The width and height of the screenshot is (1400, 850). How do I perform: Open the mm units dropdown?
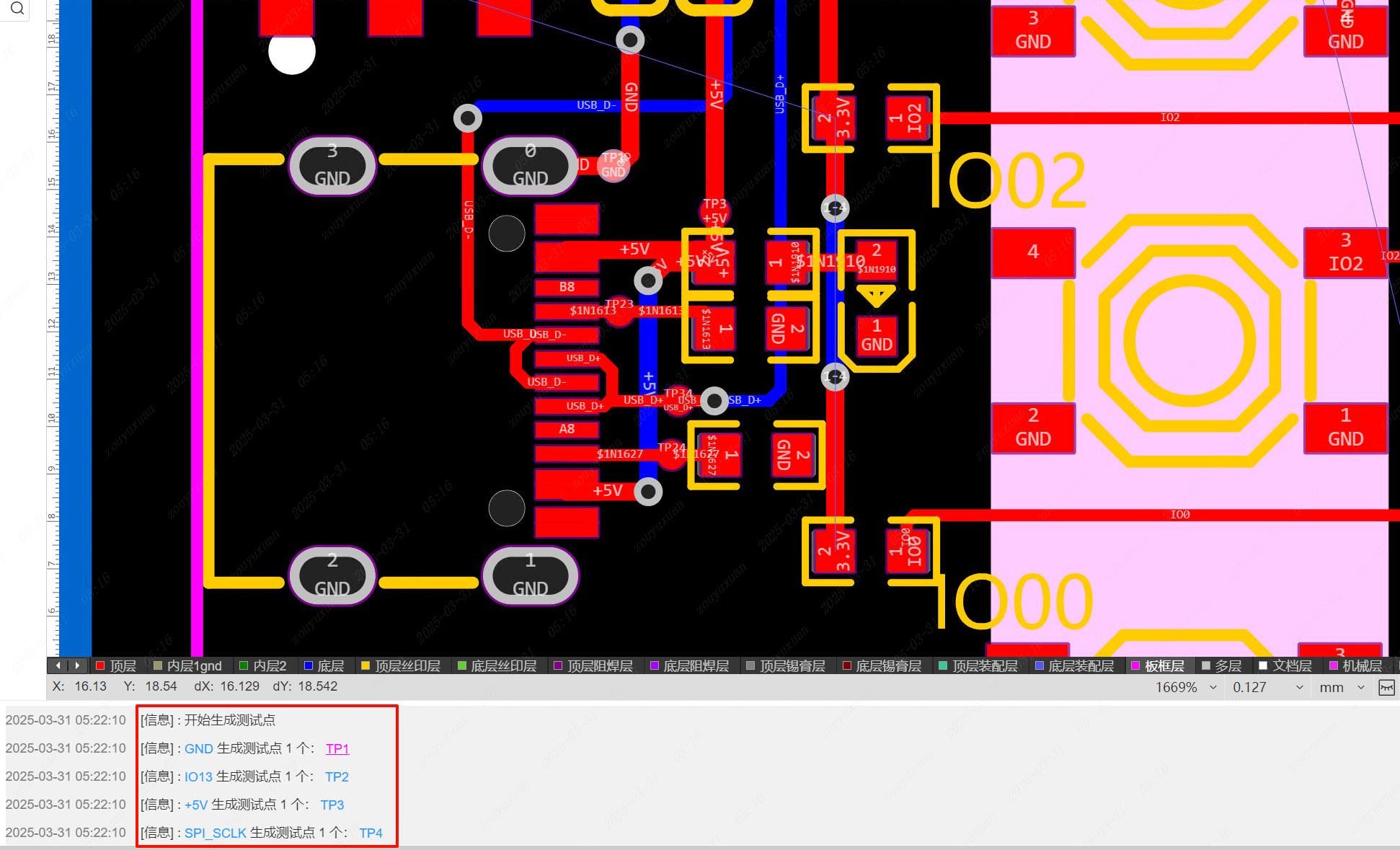point(1360,688)
